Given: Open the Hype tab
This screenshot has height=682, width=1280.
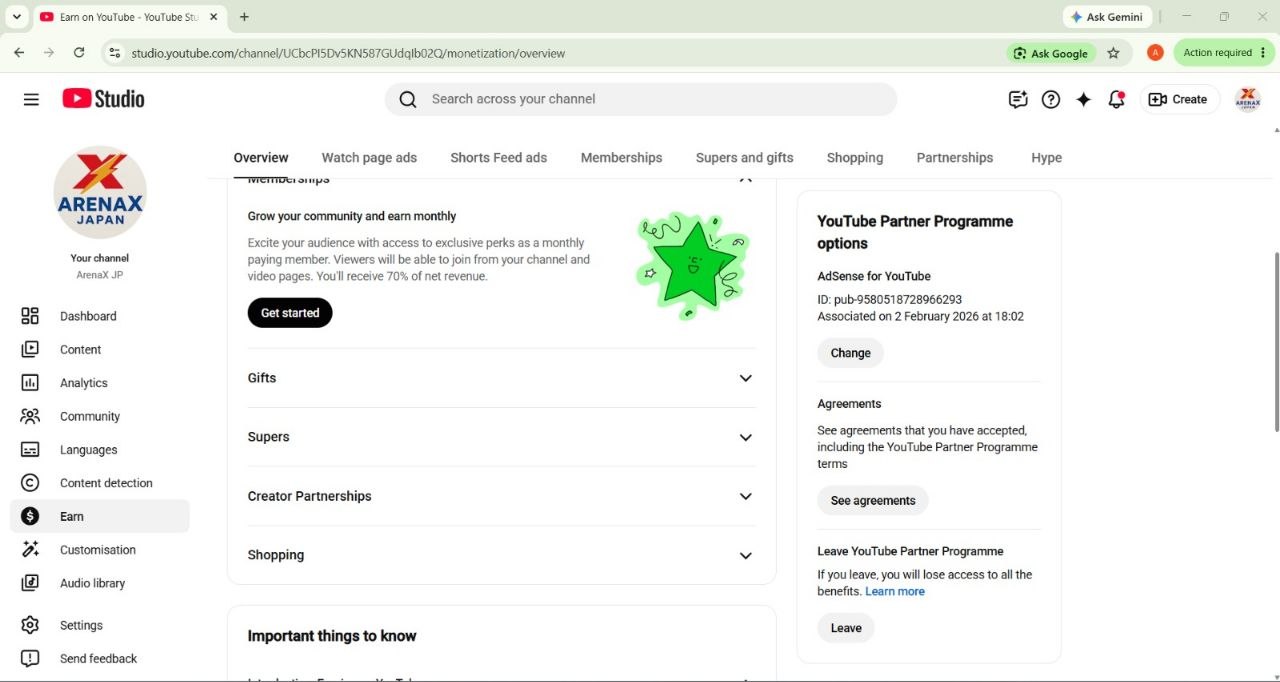Looking at the screenshot, I should pos(1046,158).
